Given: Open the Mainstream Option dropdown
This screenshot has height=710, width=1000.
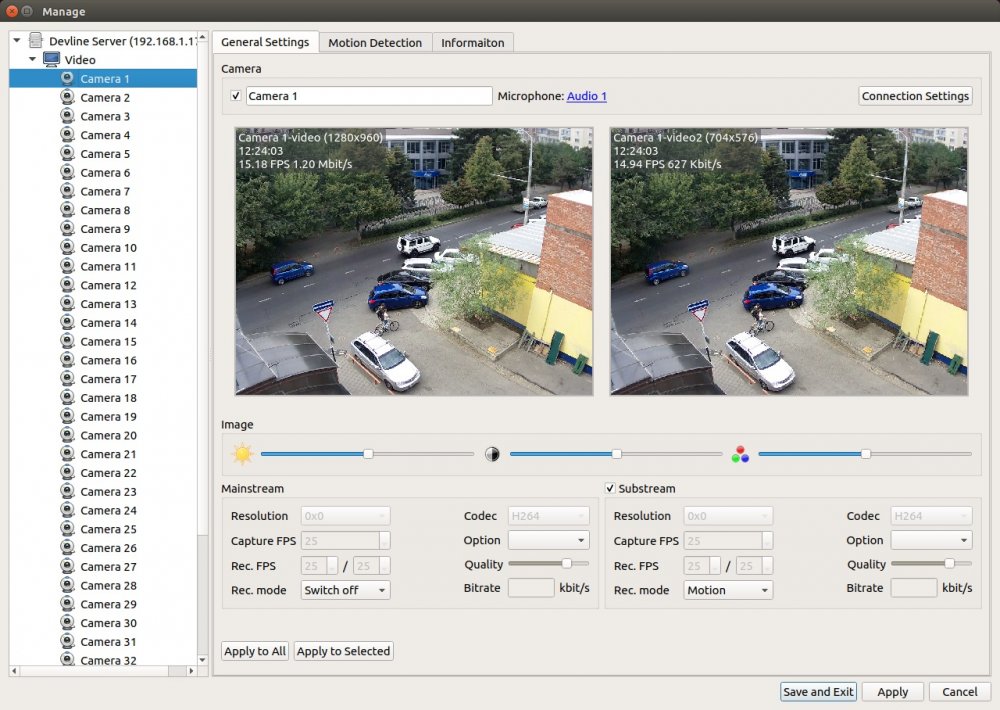Looking at the screenshot, I should tap(548, 540).
